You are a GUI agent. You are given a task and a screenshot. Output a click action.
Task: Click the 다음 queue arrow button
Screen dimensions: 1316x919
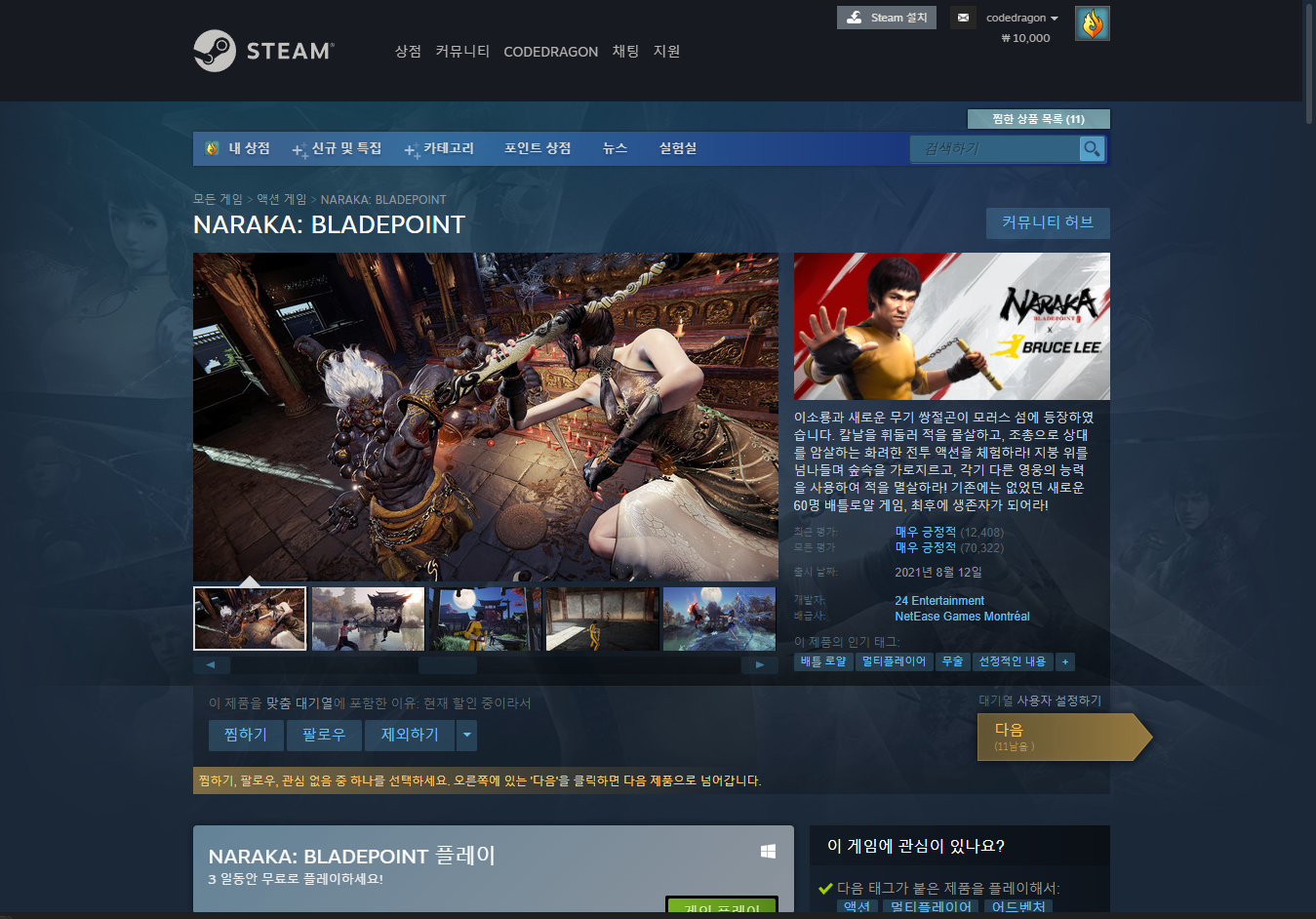pos(1064,737)
